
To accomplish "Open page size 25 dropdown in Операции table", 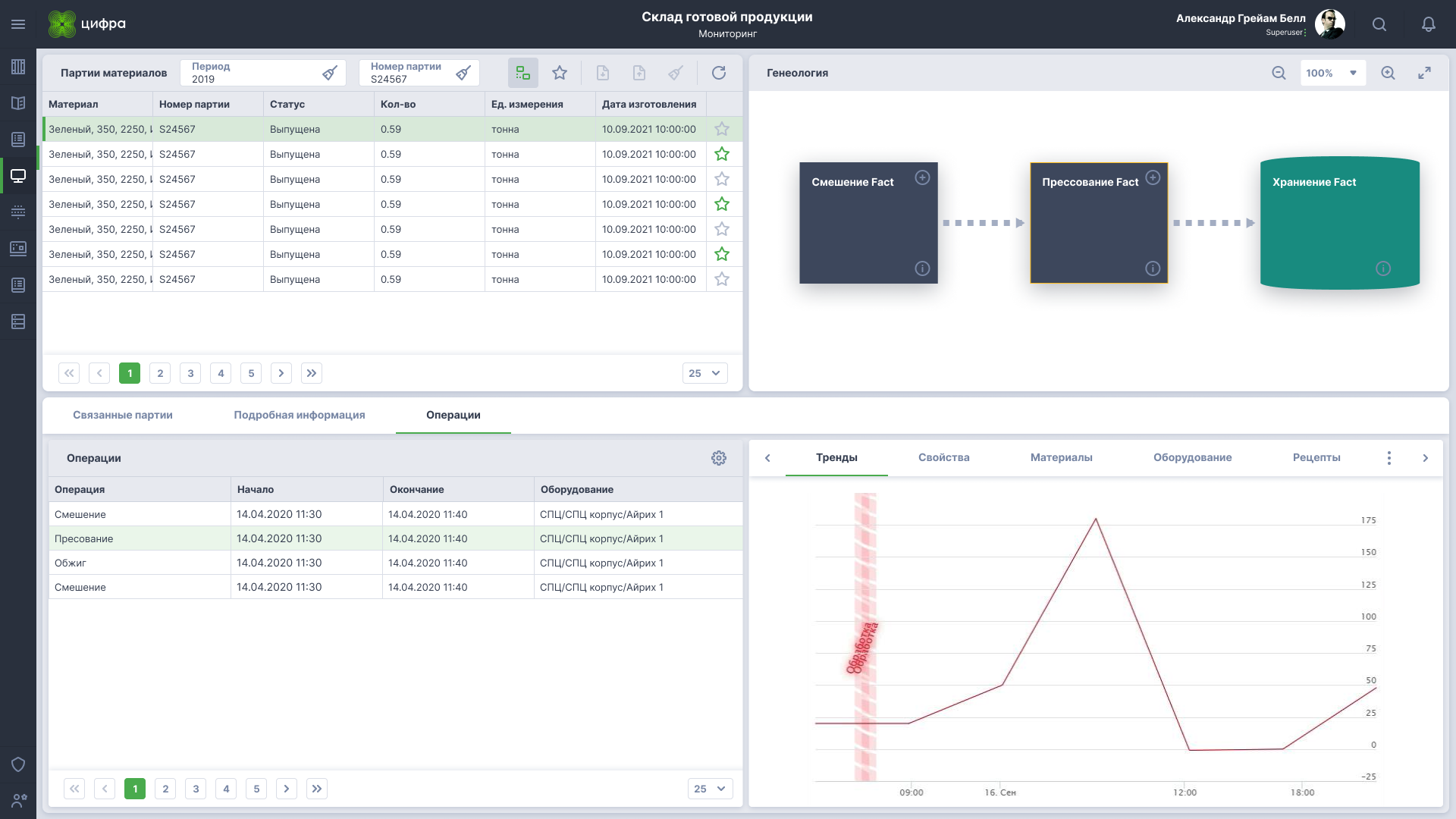I will click(710, 789).
